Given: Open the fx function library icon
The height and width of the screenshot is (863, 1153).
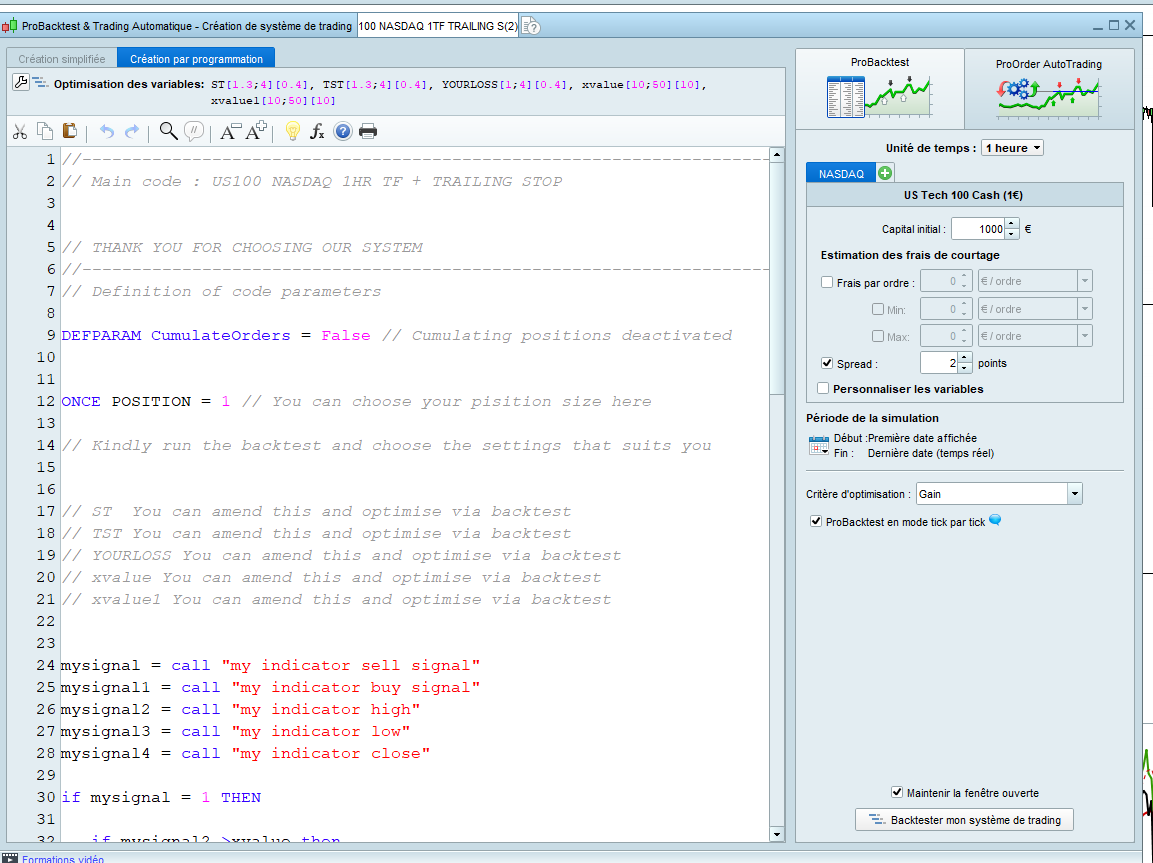Looking at the screenshot, I should [x=317, y=131].
